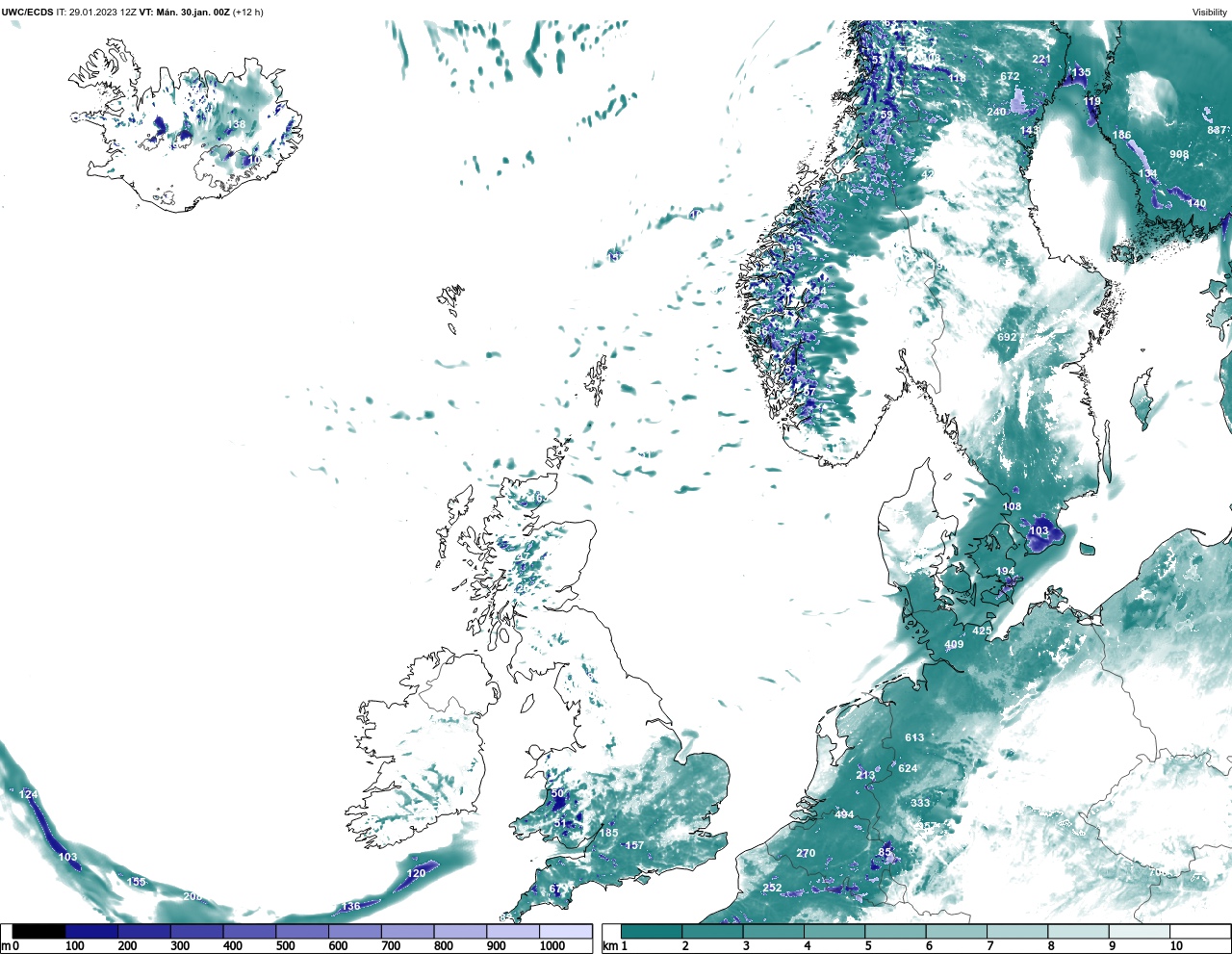
Task: Click the '186' value over Finland
Action: pyautogui.click(x=1121, y=136)
